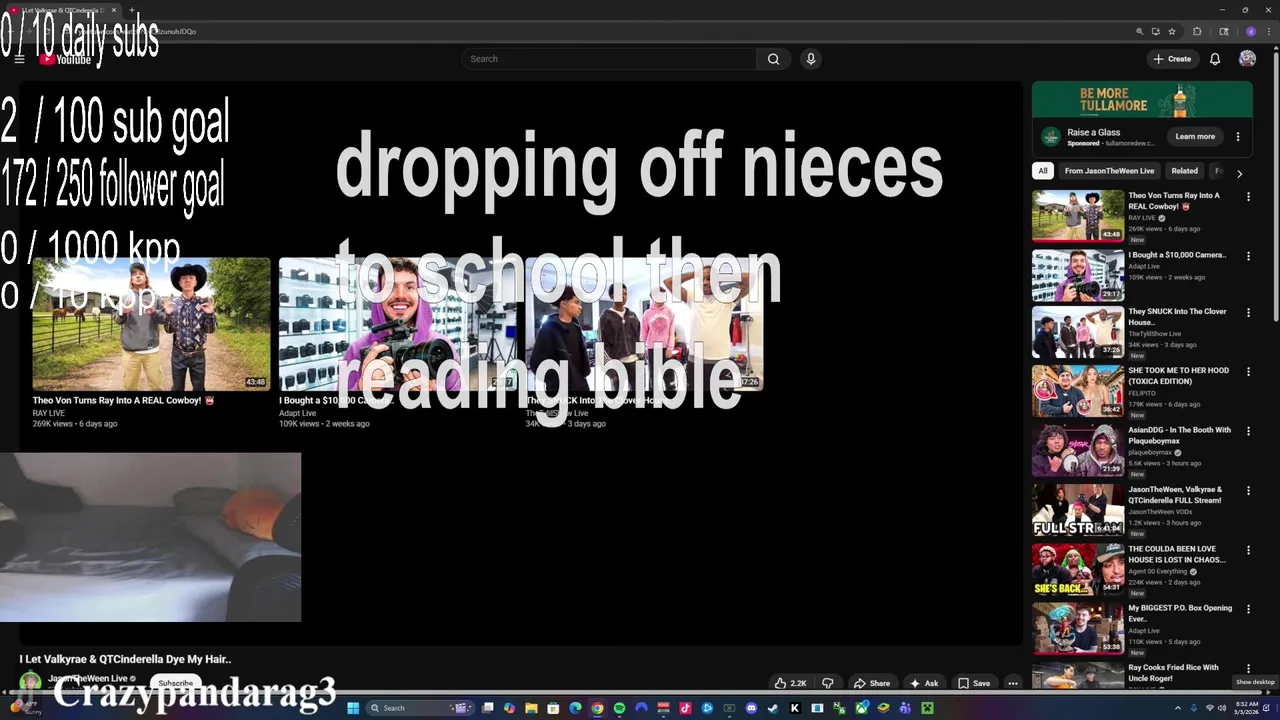Open the YouTube account avatar menu
Viewport: 1280px width, 720px height.
[1247, 59]
